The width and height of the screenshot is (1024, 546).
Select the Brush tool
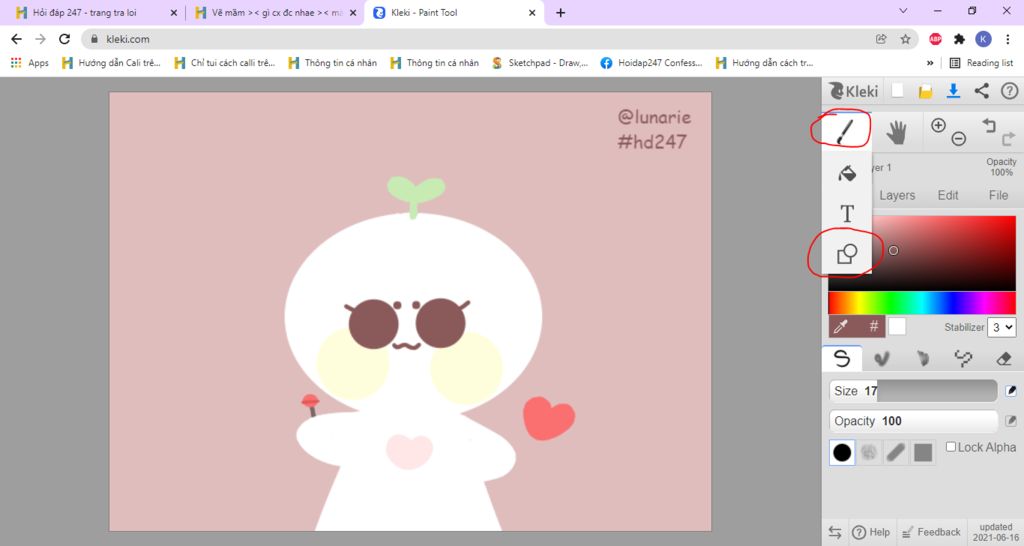click(846, 132)
